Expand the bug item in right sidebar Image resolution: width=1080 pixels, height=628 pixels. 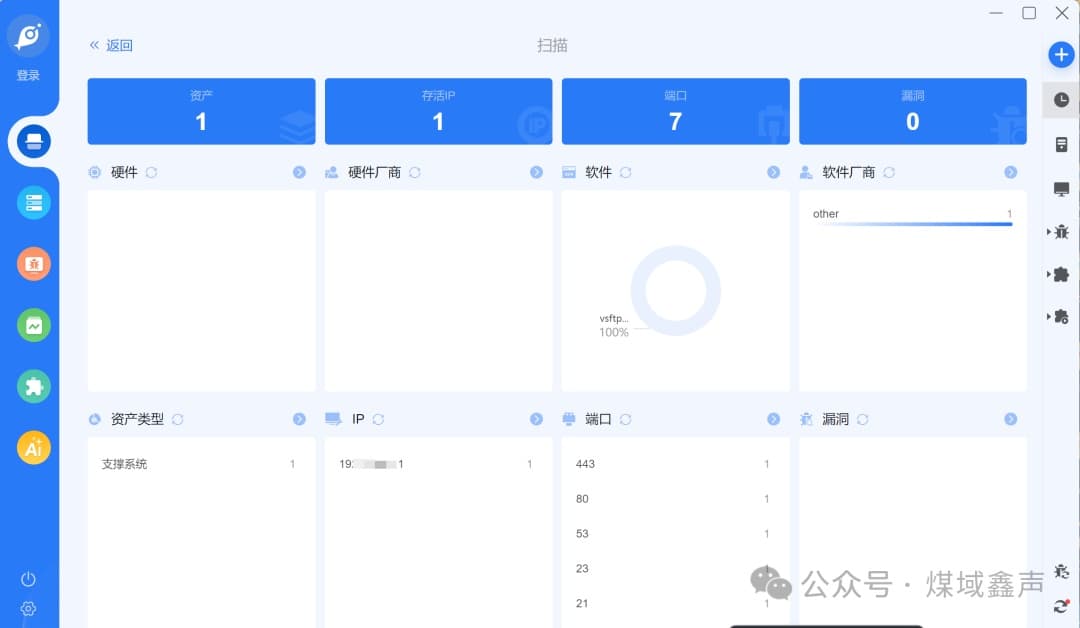click(1060, 232)
